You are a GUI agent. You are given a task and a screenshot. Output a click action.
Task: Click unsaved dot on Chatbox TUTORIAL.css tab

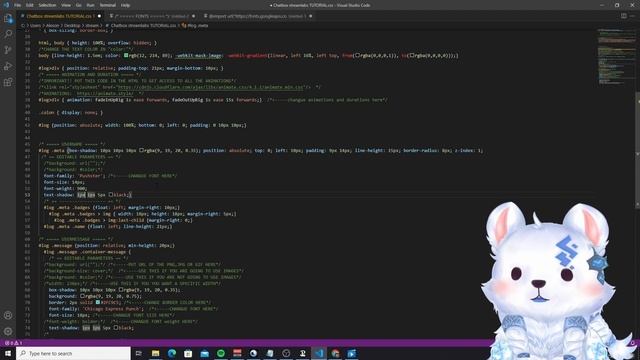click(99, 16)
